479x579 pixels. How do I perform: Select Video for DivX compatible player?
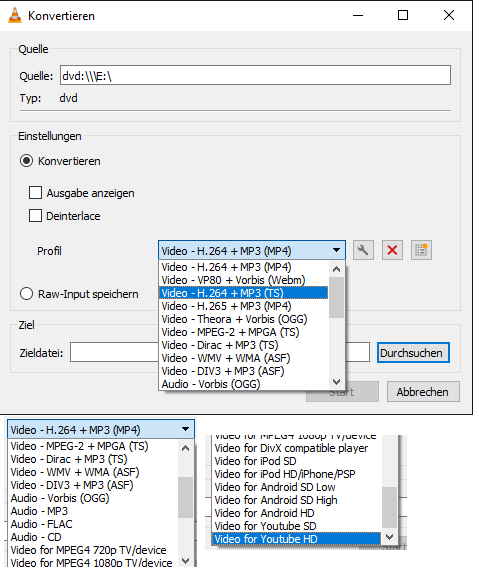pos(297,448)
